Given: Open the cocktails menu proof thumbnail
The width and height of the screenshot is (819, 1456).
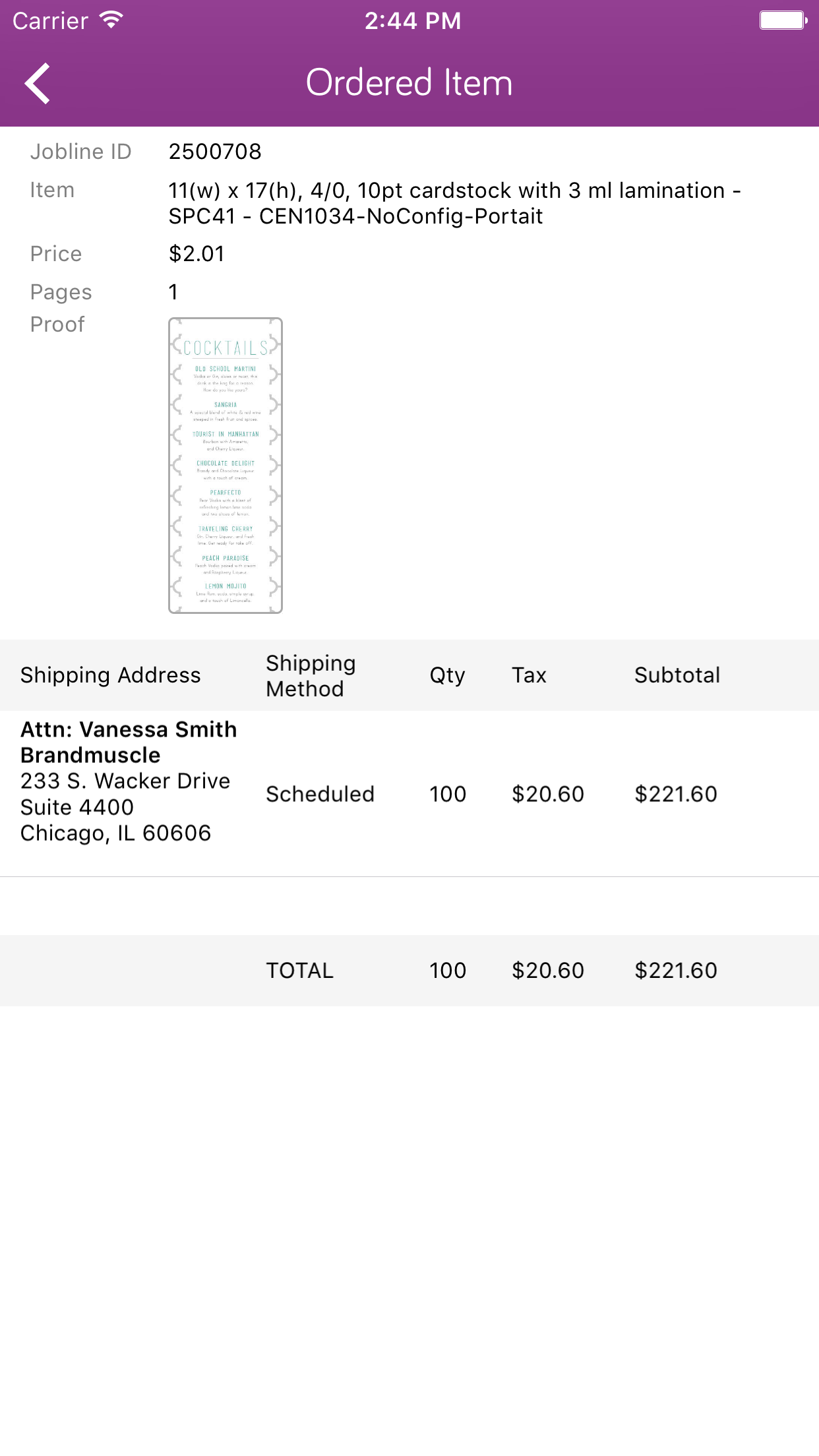Looking at the screenshot, I should 226,466.
